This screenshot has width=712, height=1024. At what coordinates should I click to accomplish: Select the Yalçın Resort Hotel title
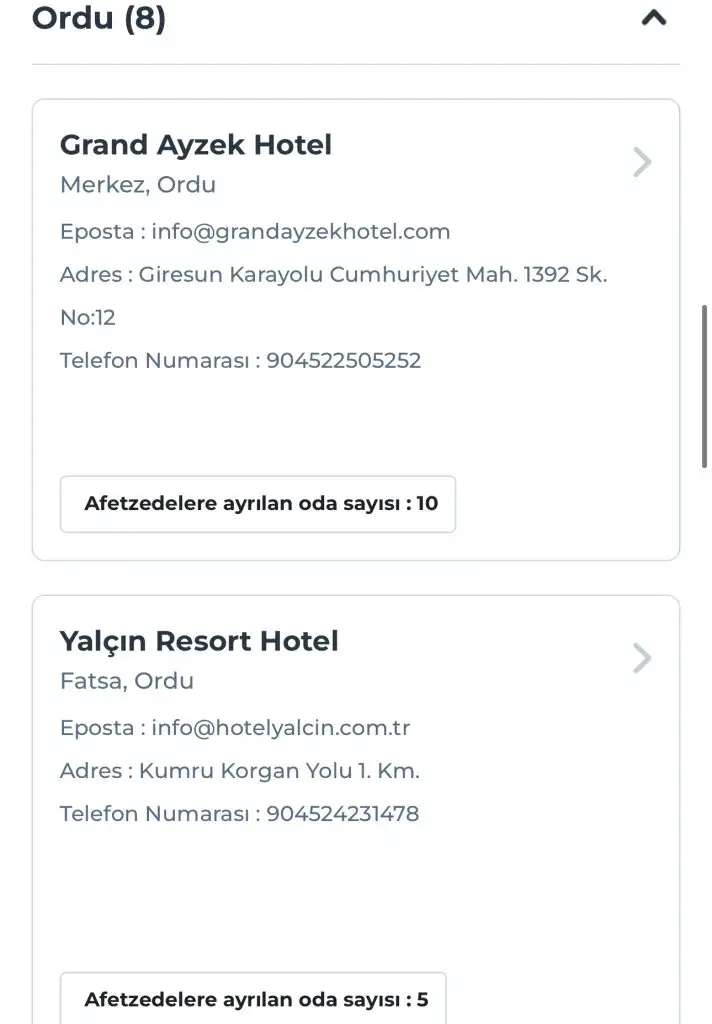(199, 641)
